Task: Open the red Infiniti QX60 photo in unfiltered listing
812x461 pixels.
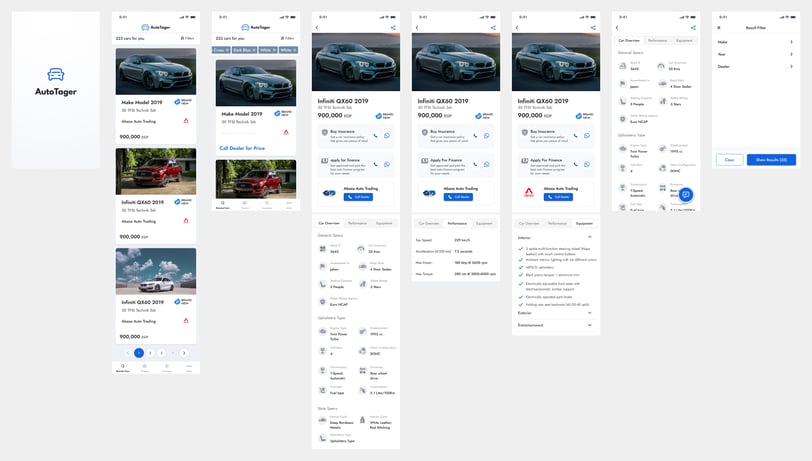Action: tap(156, 171)
